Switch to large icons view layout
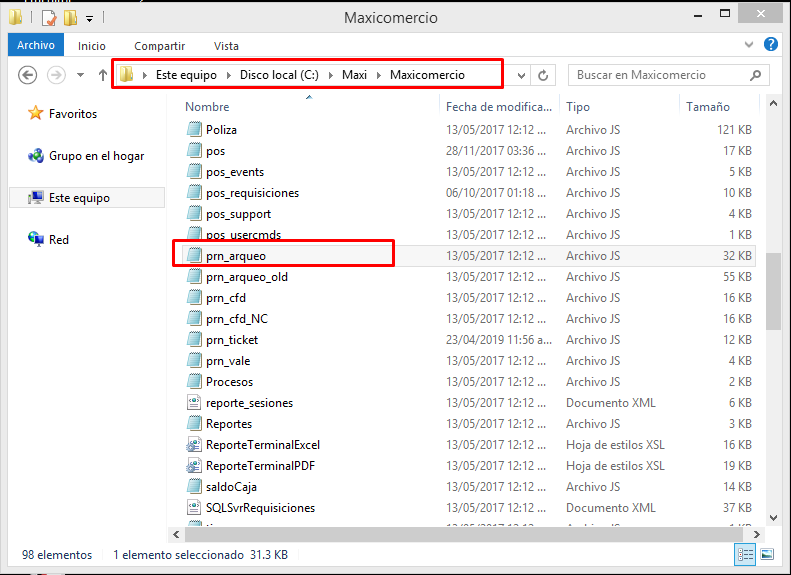Image resolution: width=791 pixels, height=575 pixels. click(767, 554)
